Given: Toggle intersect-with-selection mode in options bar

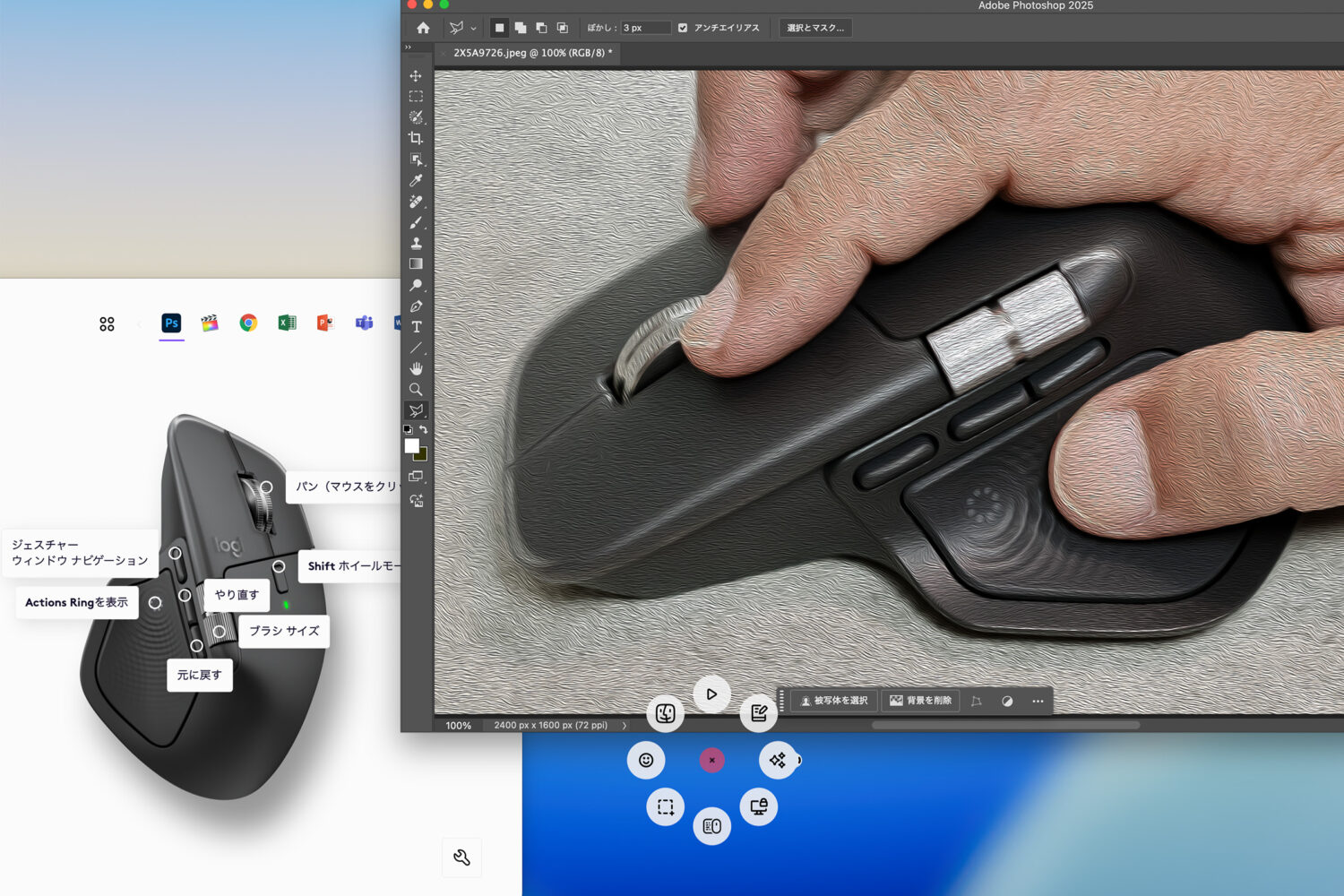Looking at the screenshot, I should (563, 28).
